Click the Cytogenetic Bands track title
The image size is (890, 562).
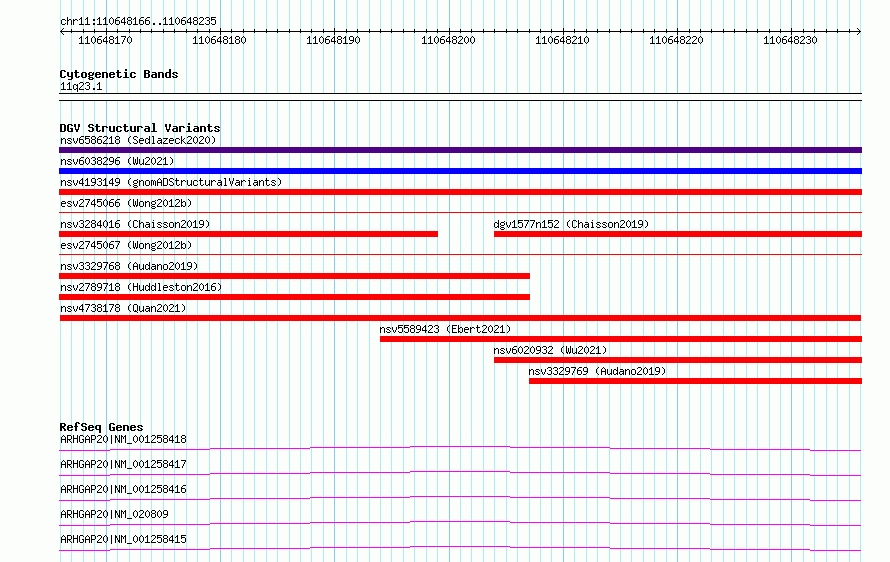click(119, 74)
